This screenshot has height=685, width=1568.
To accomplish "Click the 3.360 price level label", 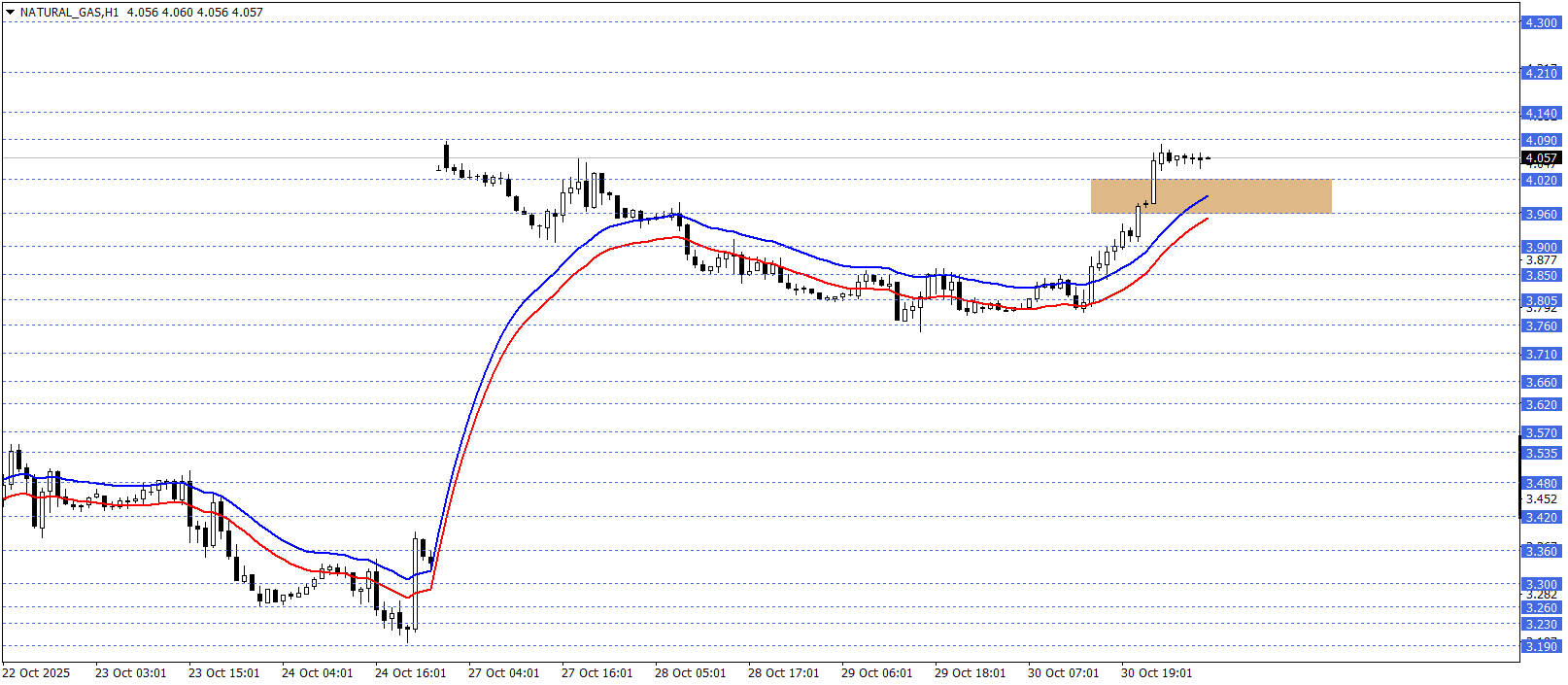I will pyautogui.click(x=1541, y=551).
